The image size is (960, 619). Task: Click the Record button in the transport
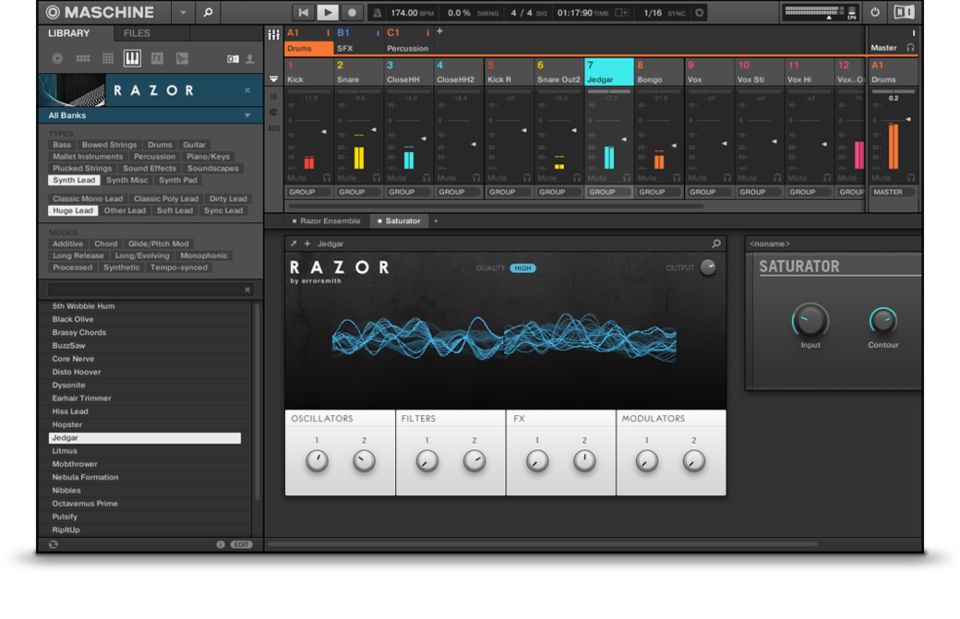(352, 13)
